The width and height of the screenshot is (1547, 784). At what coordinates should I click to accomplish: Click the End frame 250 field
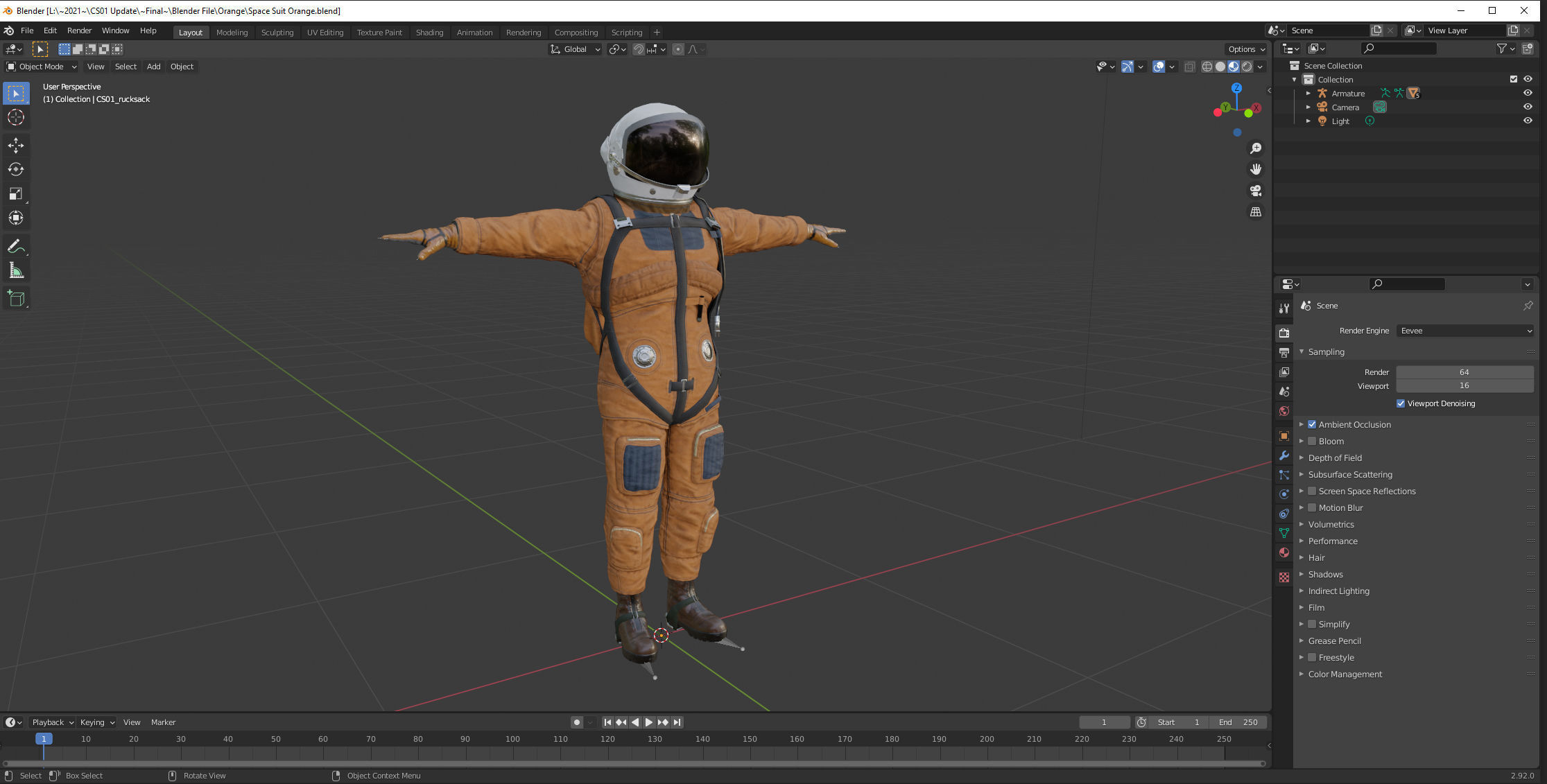pos(1238,722)
